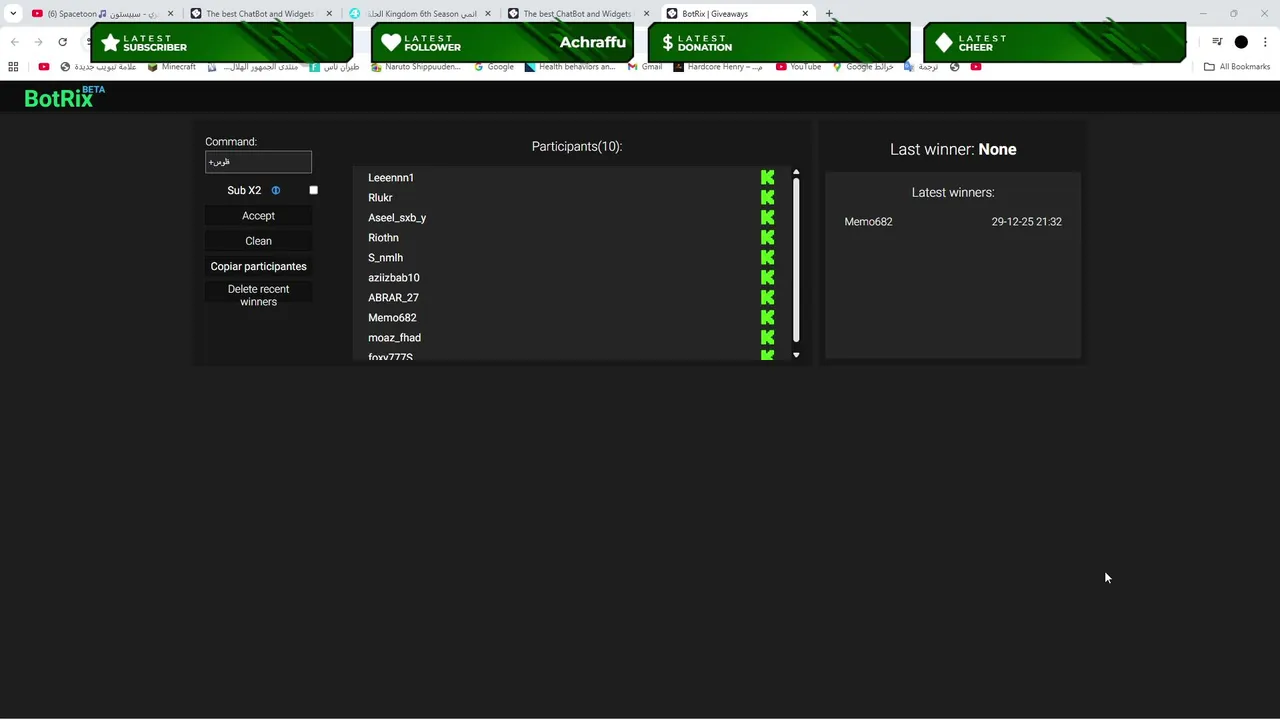This screenshot has height=720, width=1280.
Task: Switch to the first 'The best ChatBot and Widgets' tab
Action: (x=260, y=14)
